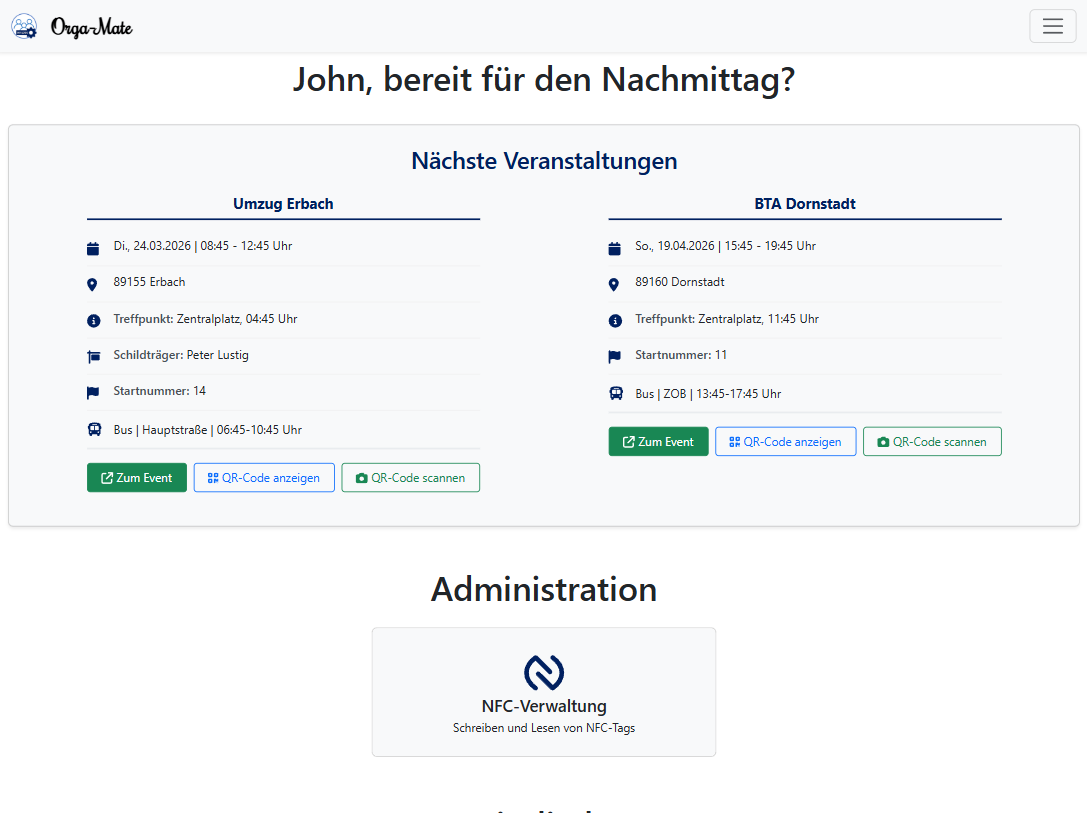The image size is (1087, 813).
Task: Click the camera icon inside QR-Code scannen
Action: 361,477
